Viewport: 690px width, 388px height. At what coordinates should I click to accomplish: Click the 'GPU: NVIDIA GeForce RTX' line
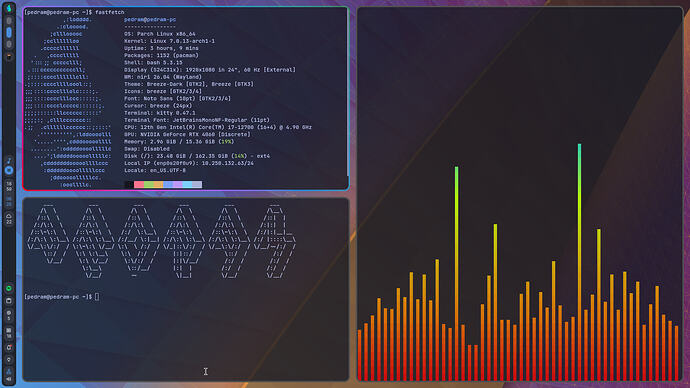[x=187, y=134]
